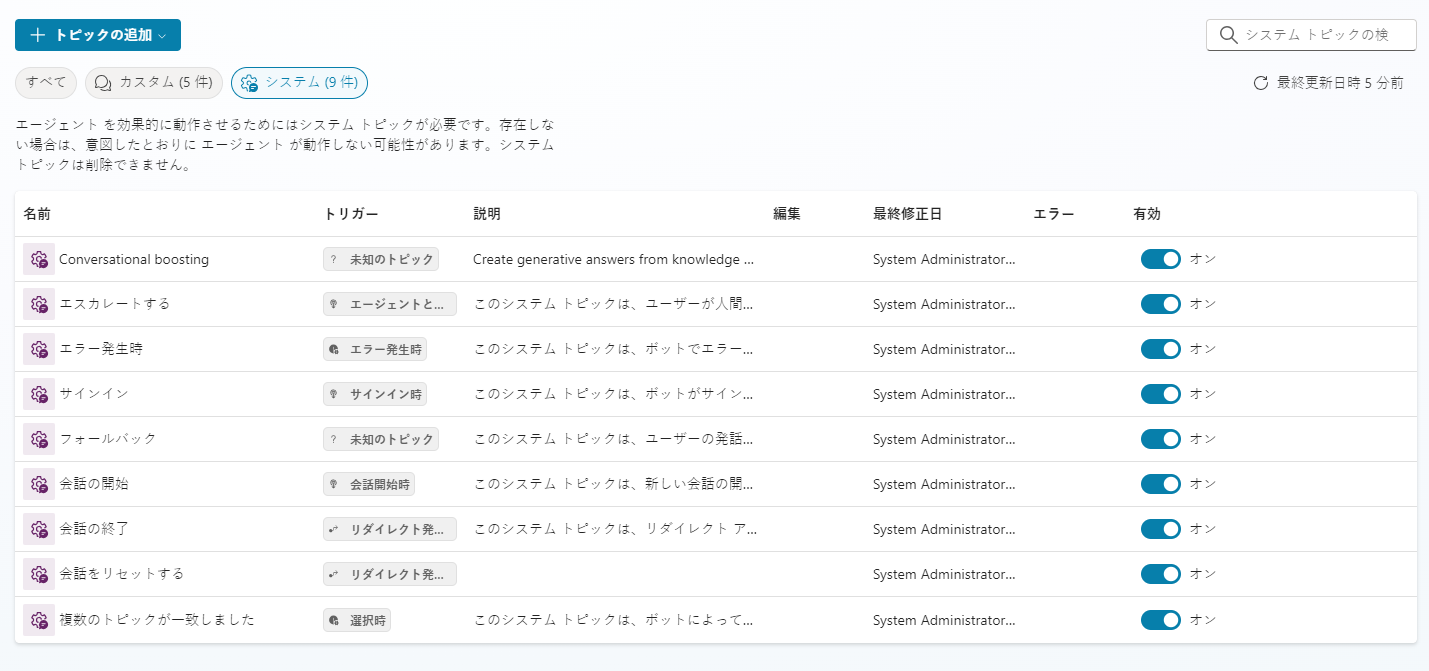The width and height of the screenshot is (1429, 671).
Task: Toggle the 会話をリセットする enabled switch
Action: 1160,574
